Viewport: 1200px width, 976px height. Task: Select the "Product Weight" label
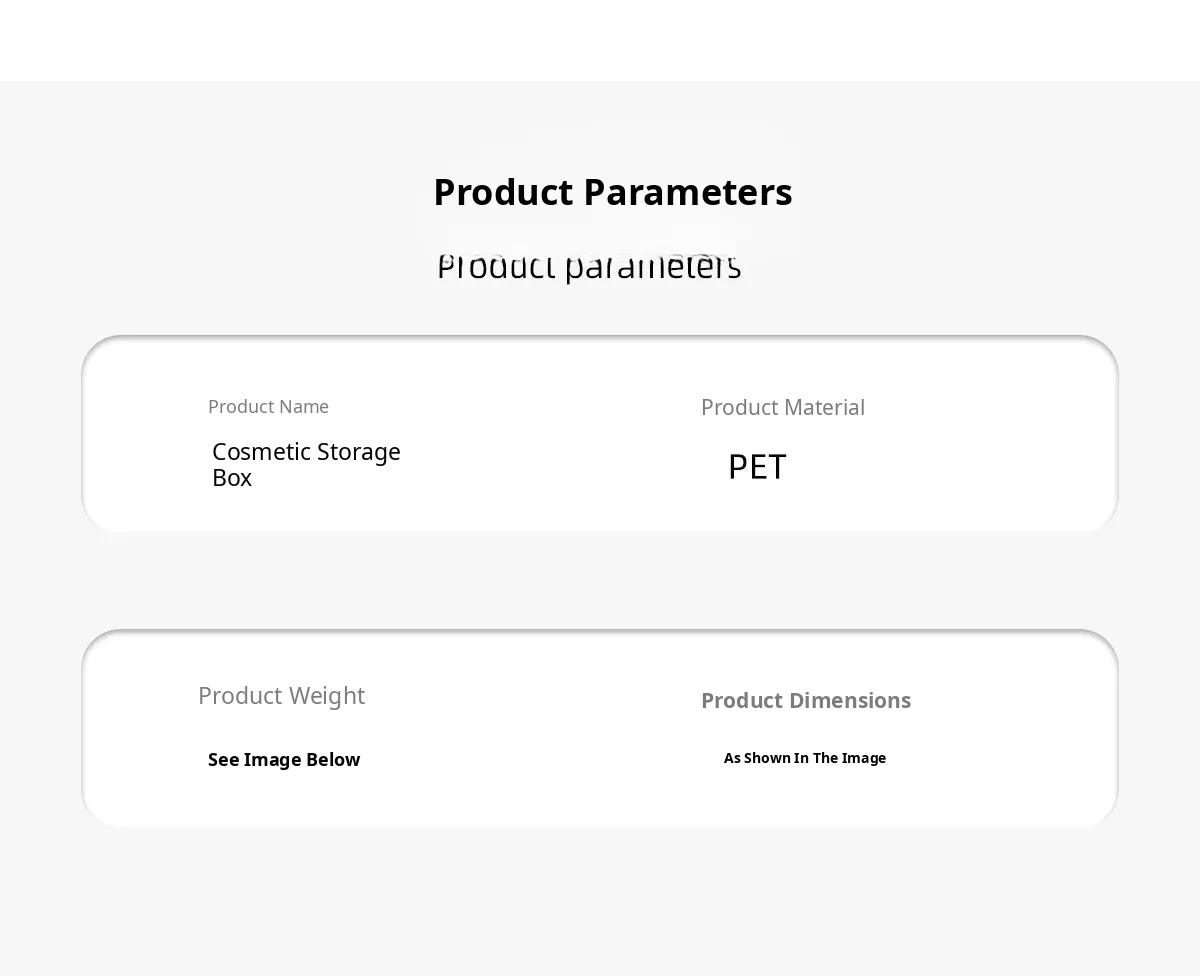pos(281,696)
